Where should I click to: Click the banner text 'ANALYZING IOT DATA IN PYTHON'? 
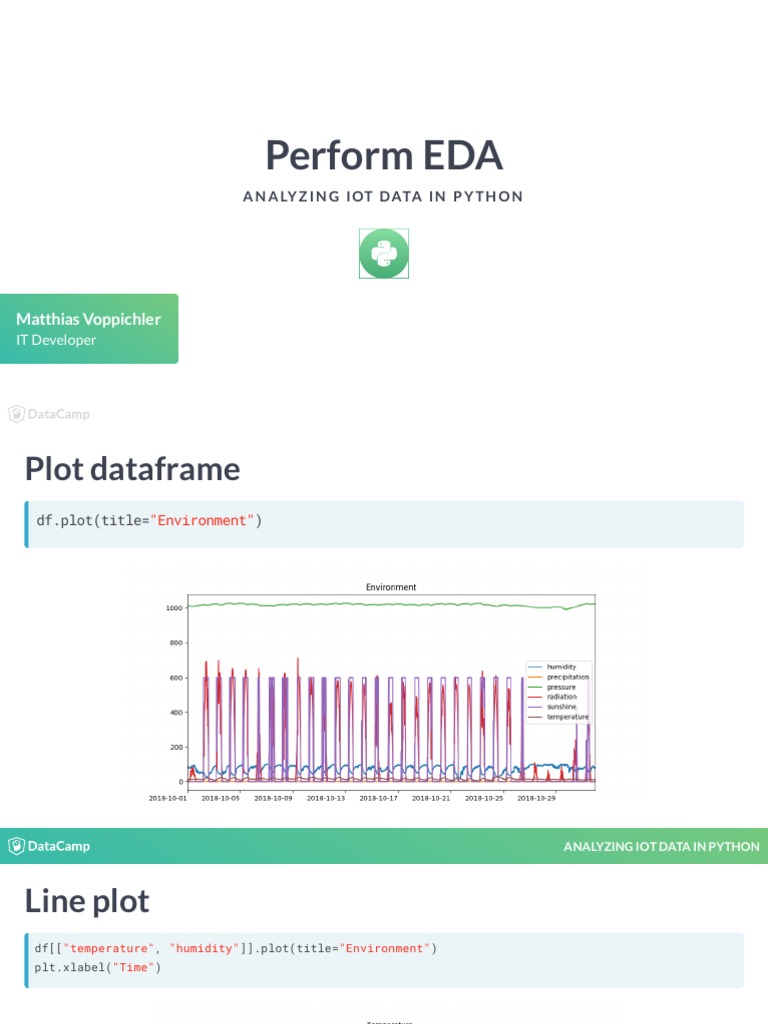click(x=661, y=846)
